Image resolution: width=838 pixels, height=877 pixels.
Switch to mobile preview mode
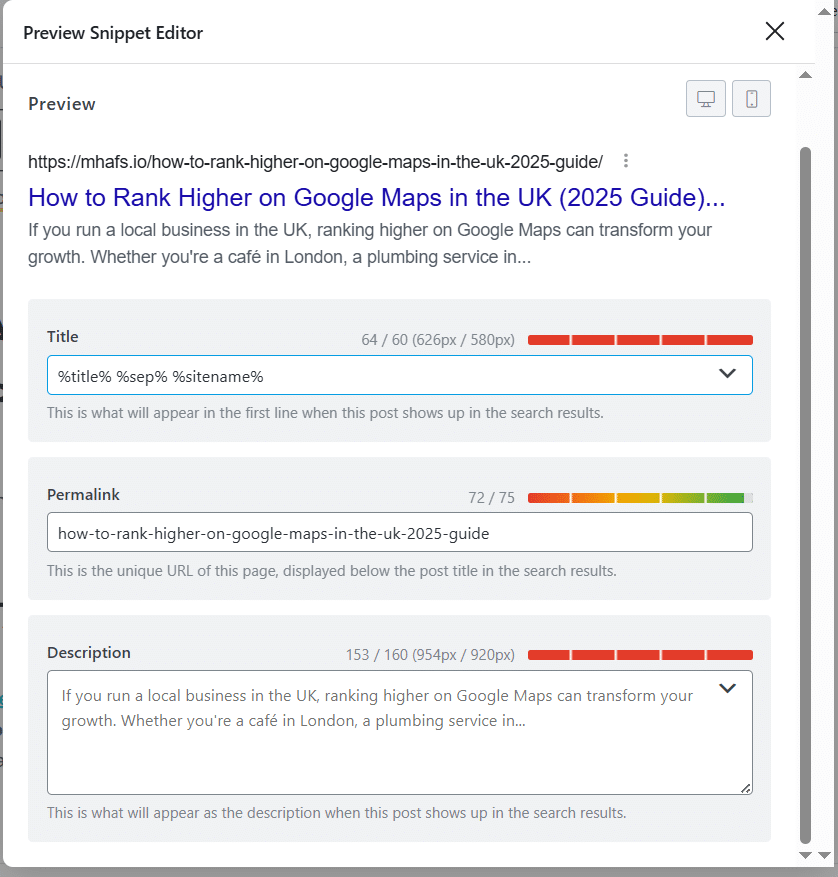(x=752, y=99)
